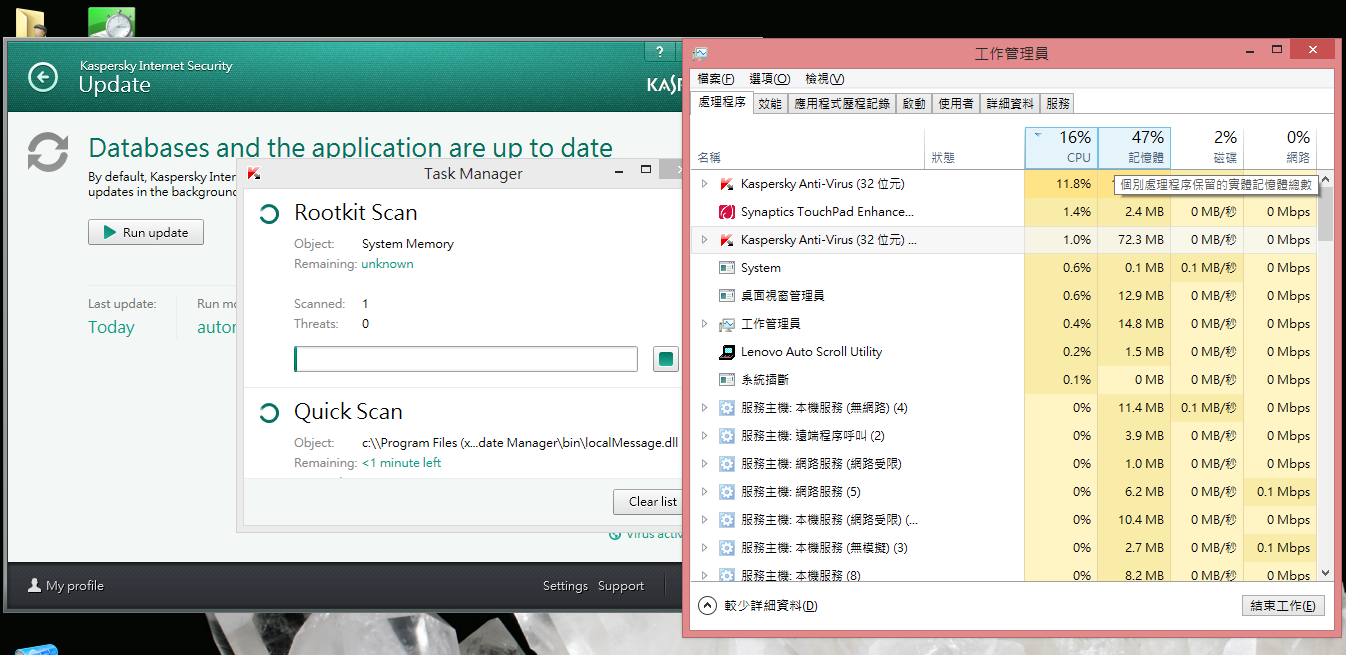1346x655 pixels.
Task: Expand the 工作管理員 process entry
Action: [704, 324]
